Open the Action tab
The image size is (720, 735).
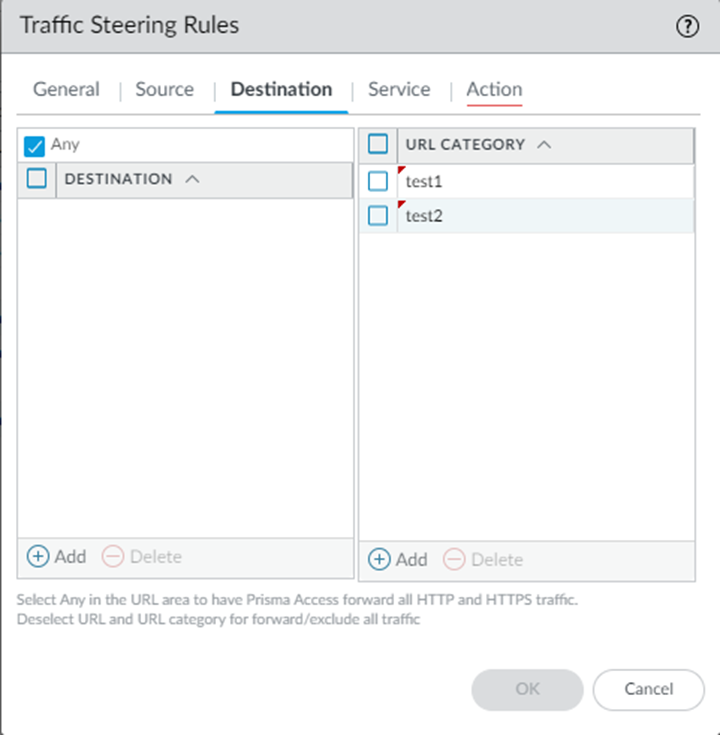pyautogui.click(x=494, y=89)
